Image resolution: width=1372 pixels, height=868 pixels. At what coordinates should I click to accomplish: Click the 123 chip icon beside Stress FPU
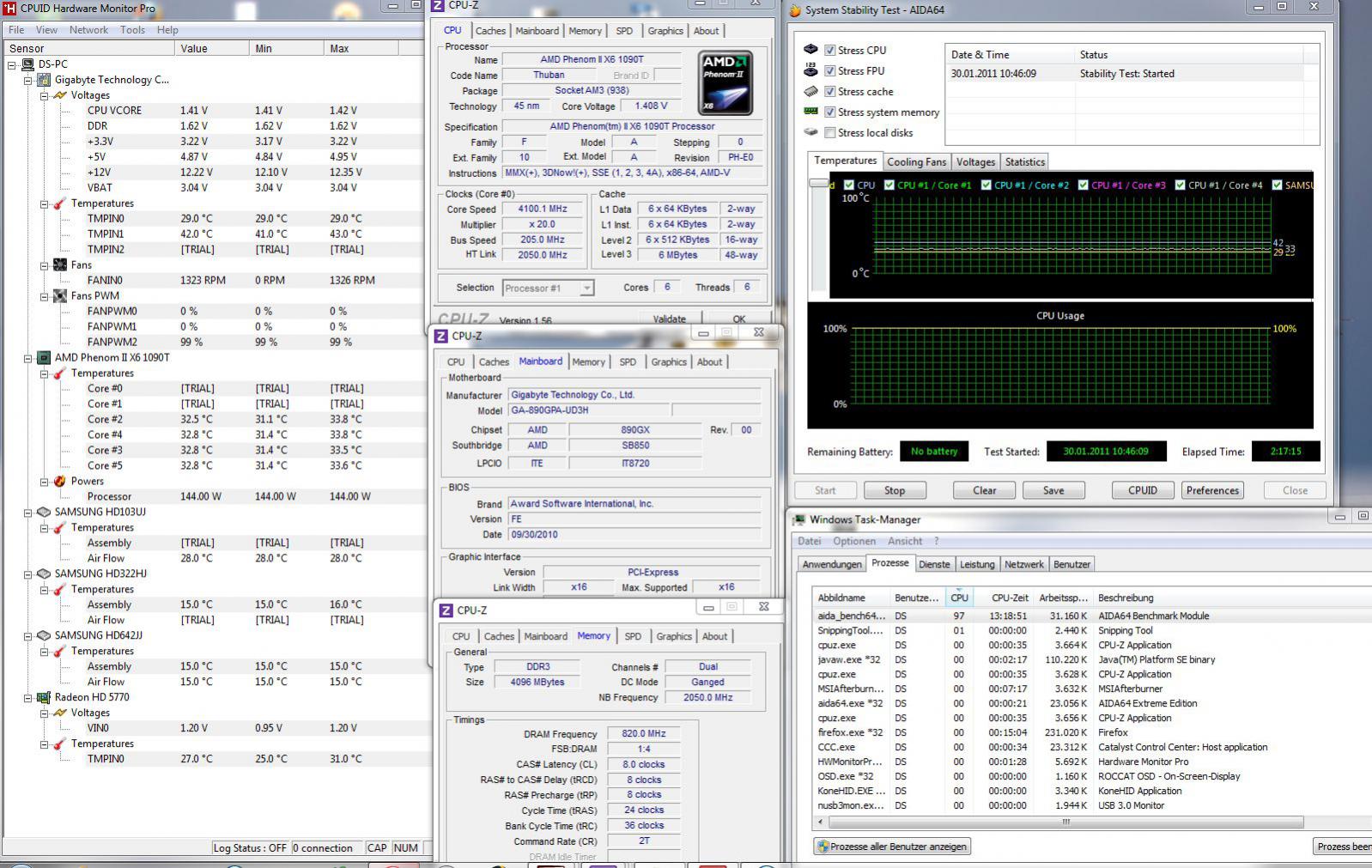[810, 70]
